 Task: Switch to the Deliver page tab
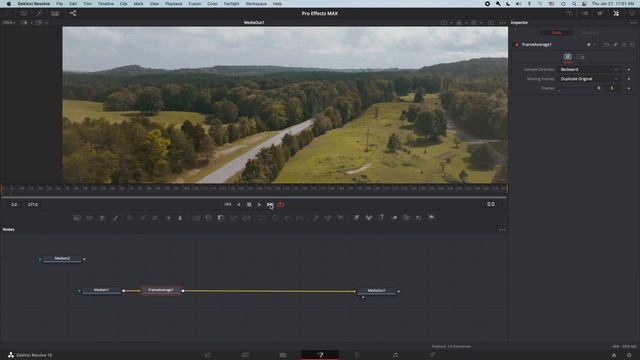433,355
